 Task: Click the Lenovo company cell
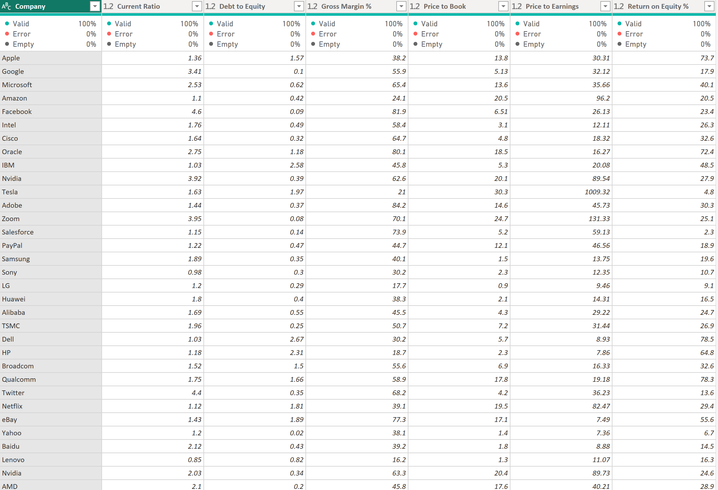point(50,460)
